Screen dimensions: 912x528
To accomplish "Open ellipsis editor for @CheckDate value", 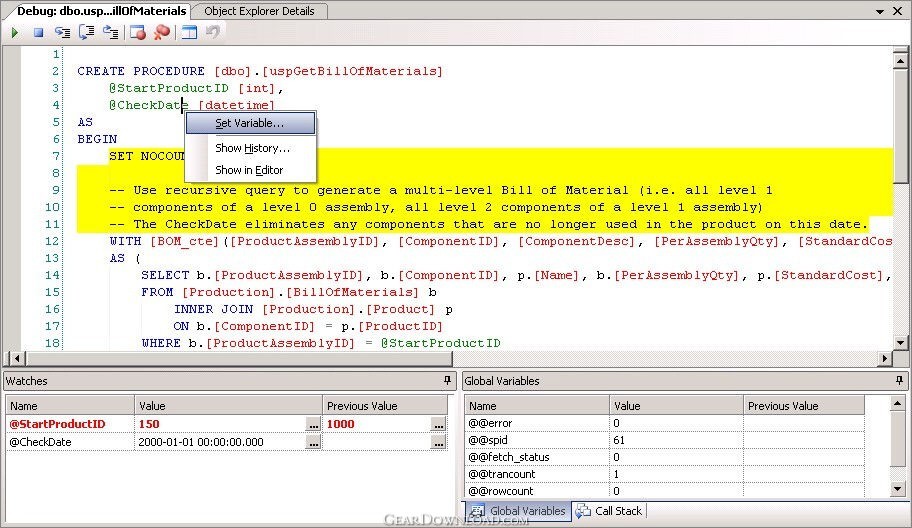I will [x=314, y=443].
